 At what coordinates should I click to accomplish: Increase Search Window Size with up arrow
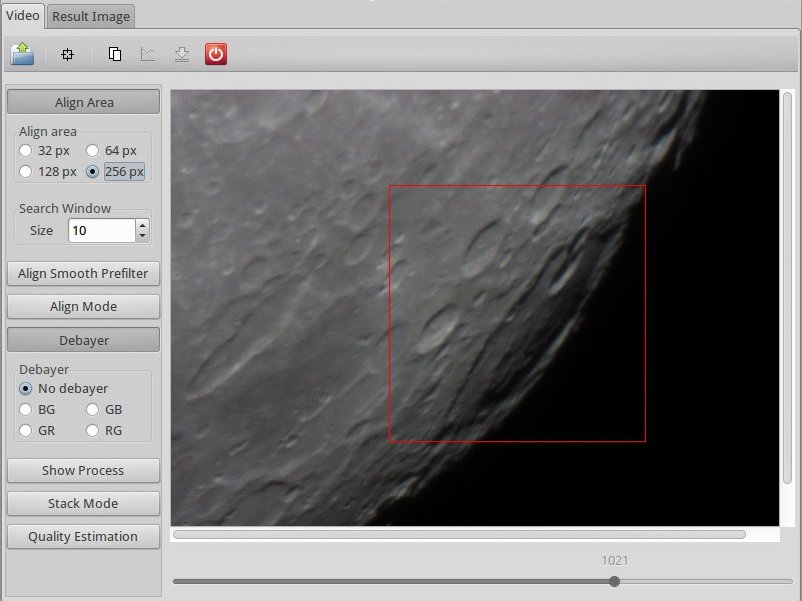click(143, 225)
